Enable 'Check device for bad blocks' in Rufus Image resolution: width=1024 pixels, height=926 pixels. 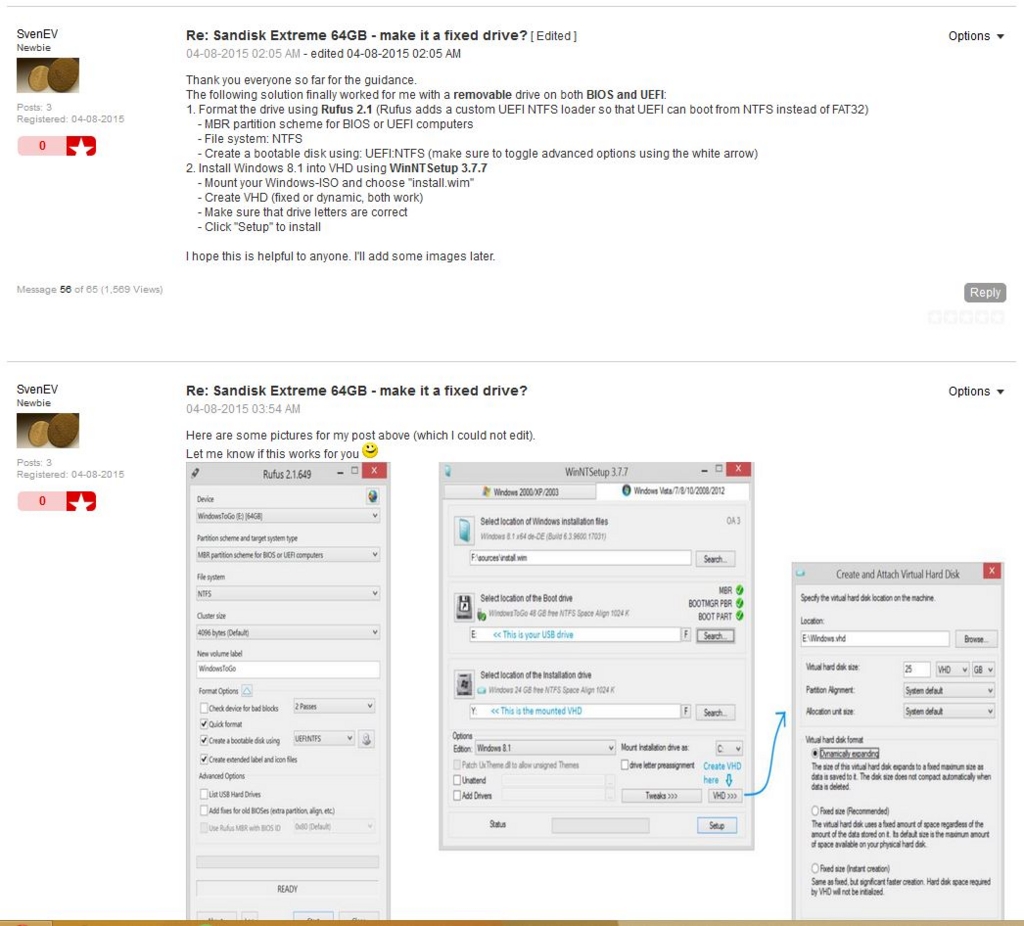[x=204, y=708]
